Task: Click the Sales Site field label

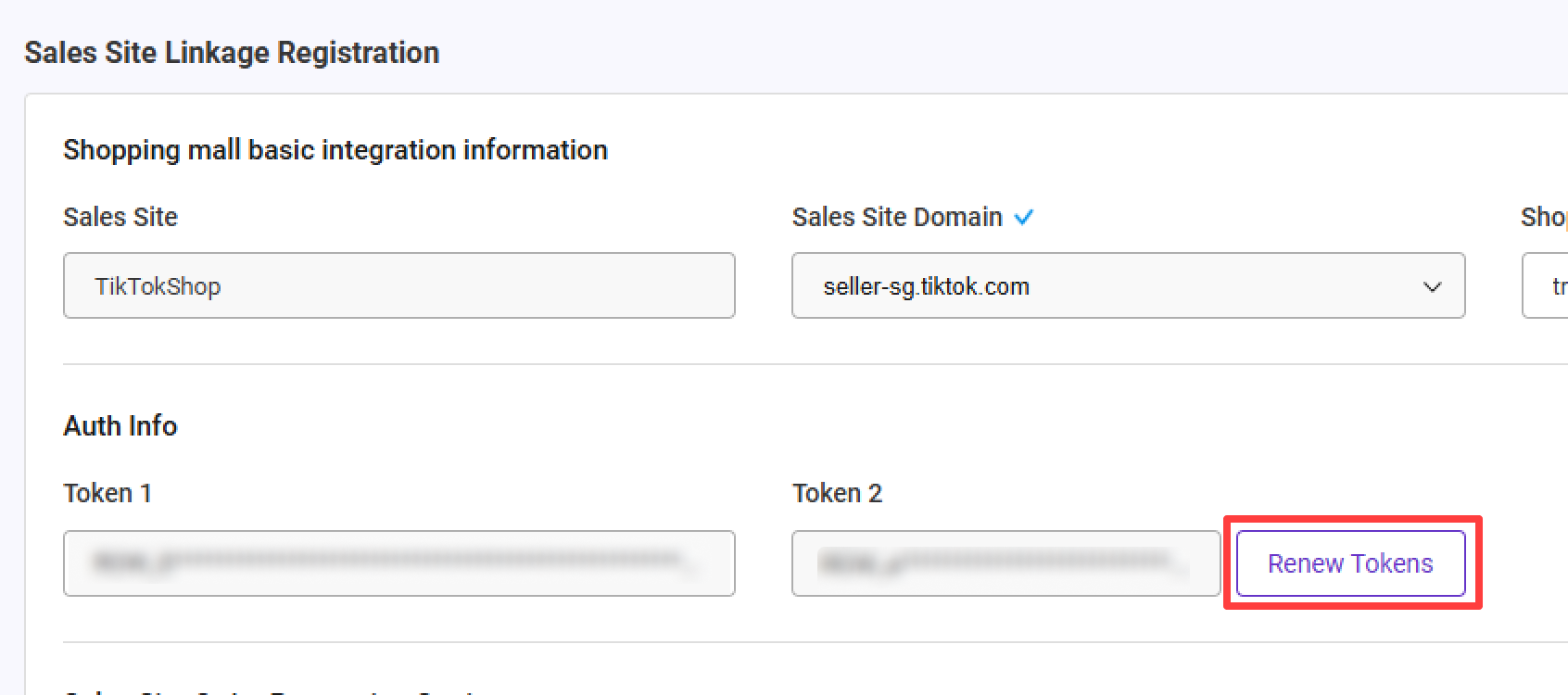Action: tap(120, 217)
